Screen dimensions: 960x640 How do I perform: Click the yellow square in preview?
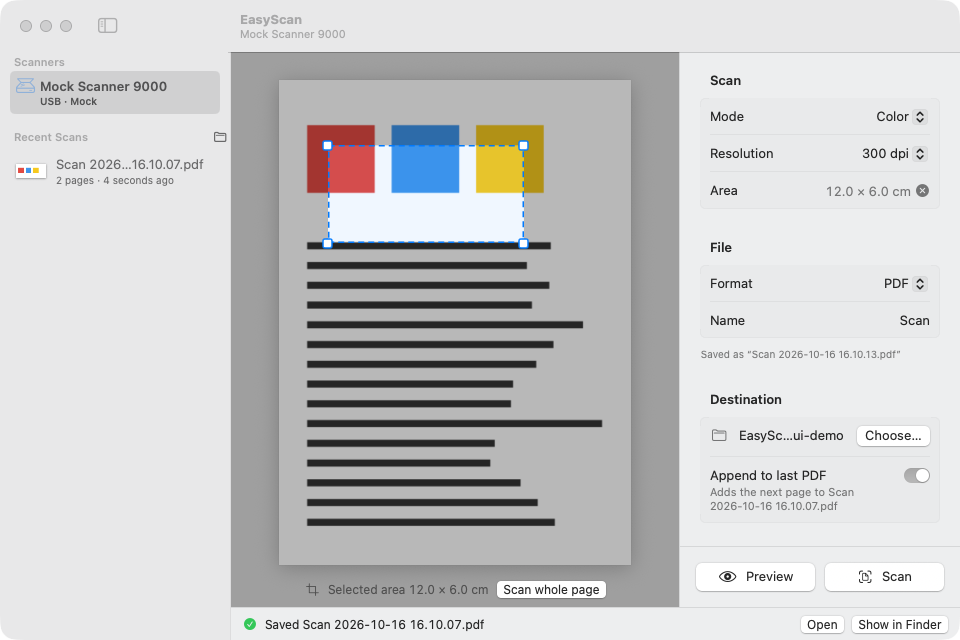tap(509, 159)
